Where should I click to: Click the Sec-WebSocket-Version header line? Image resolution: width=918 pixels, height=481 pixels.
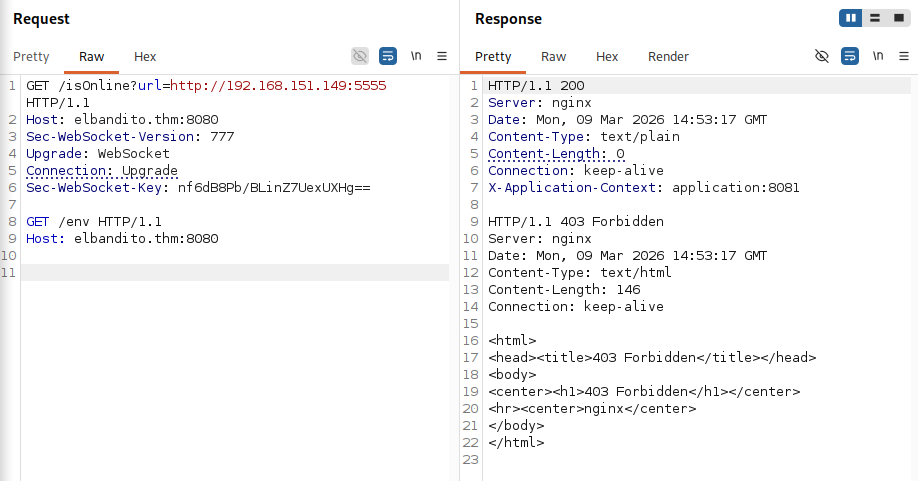click(x=130, y=136)
